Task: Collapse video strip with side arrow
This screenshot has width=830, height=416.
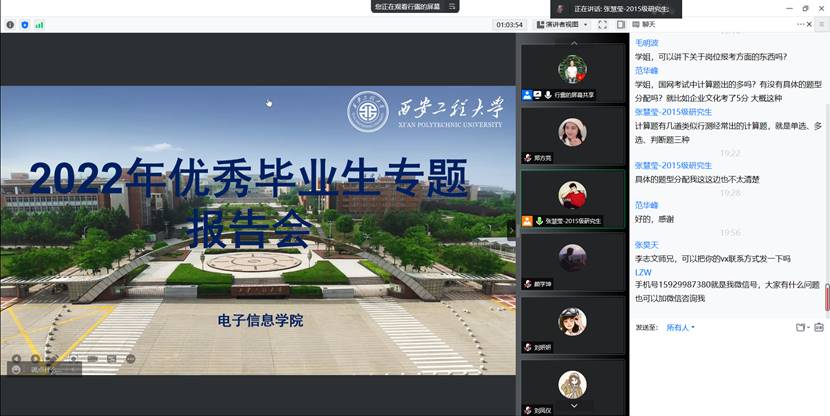Action: click(x=514, y=229)
